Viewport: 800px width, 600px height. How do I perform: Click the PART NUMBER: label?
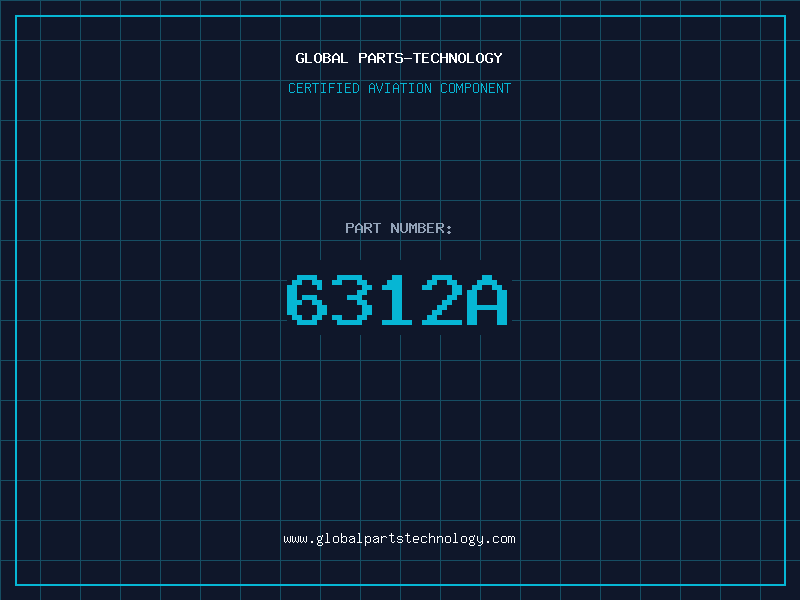399,228
